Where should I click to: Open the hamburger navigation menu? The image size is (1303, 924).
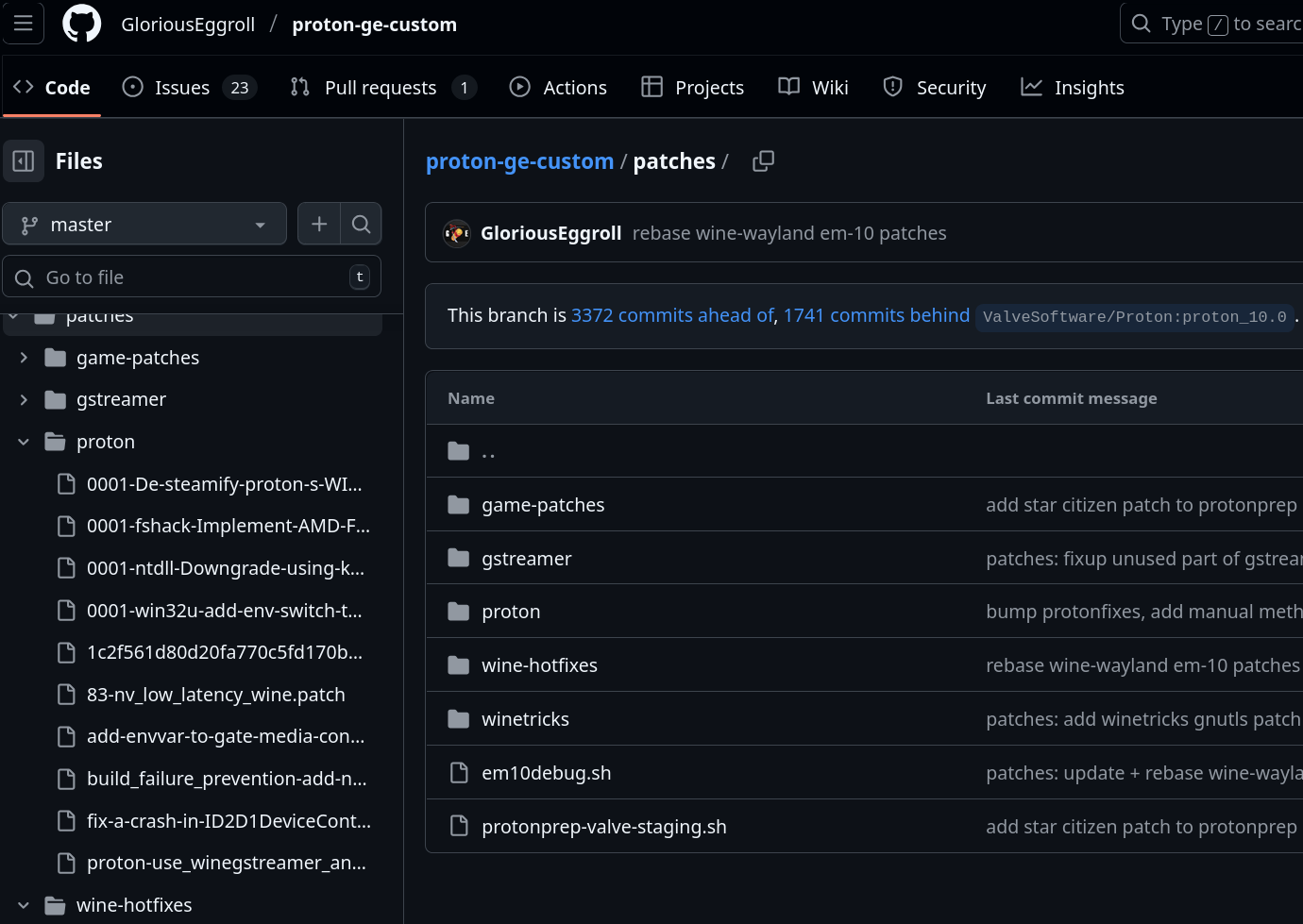[x=24, y=24]
